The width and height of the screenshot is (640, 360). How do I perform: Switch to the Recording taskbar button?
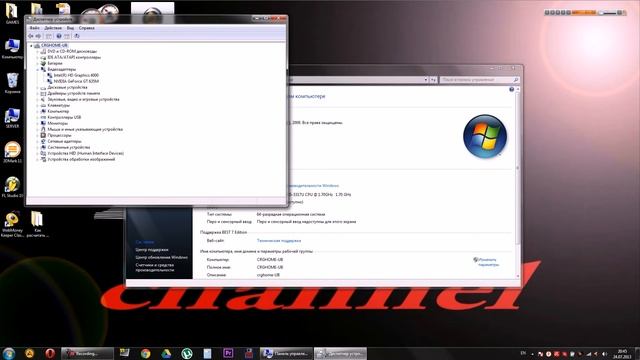coord(87,353)
